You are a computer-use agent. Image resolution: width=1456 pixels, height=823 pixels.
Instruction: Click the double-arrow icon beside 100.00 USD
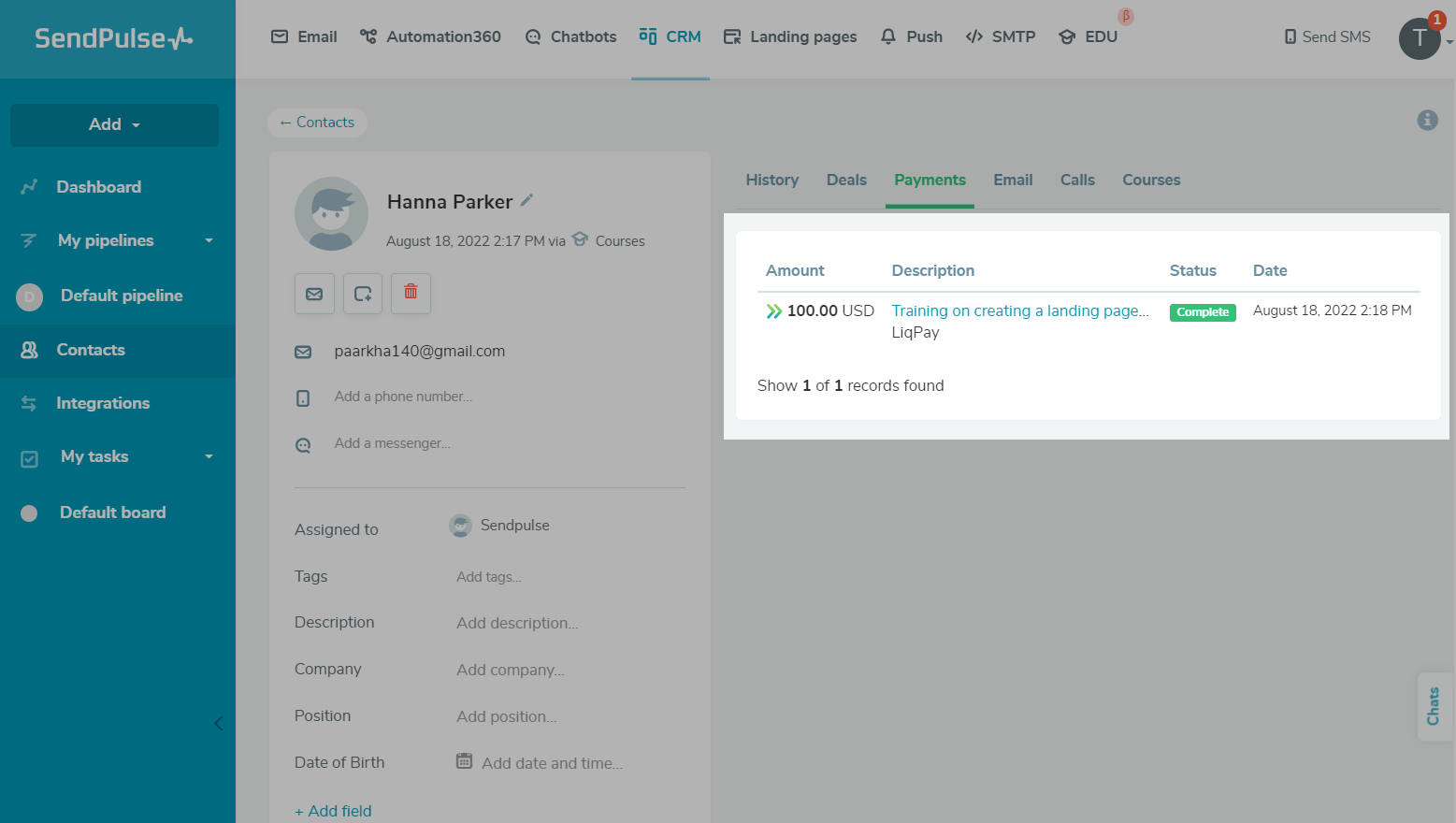click(x=773, y=311)
